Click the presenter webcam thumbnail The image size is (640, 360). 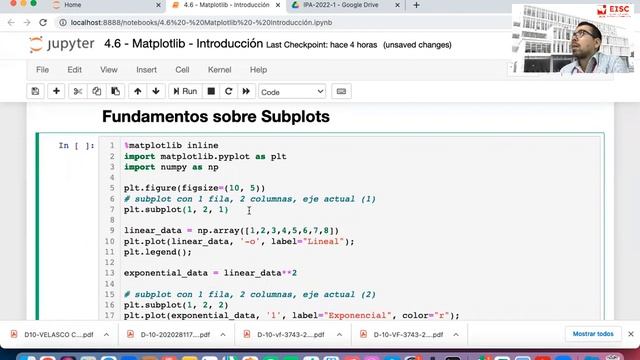coord(573,39)
